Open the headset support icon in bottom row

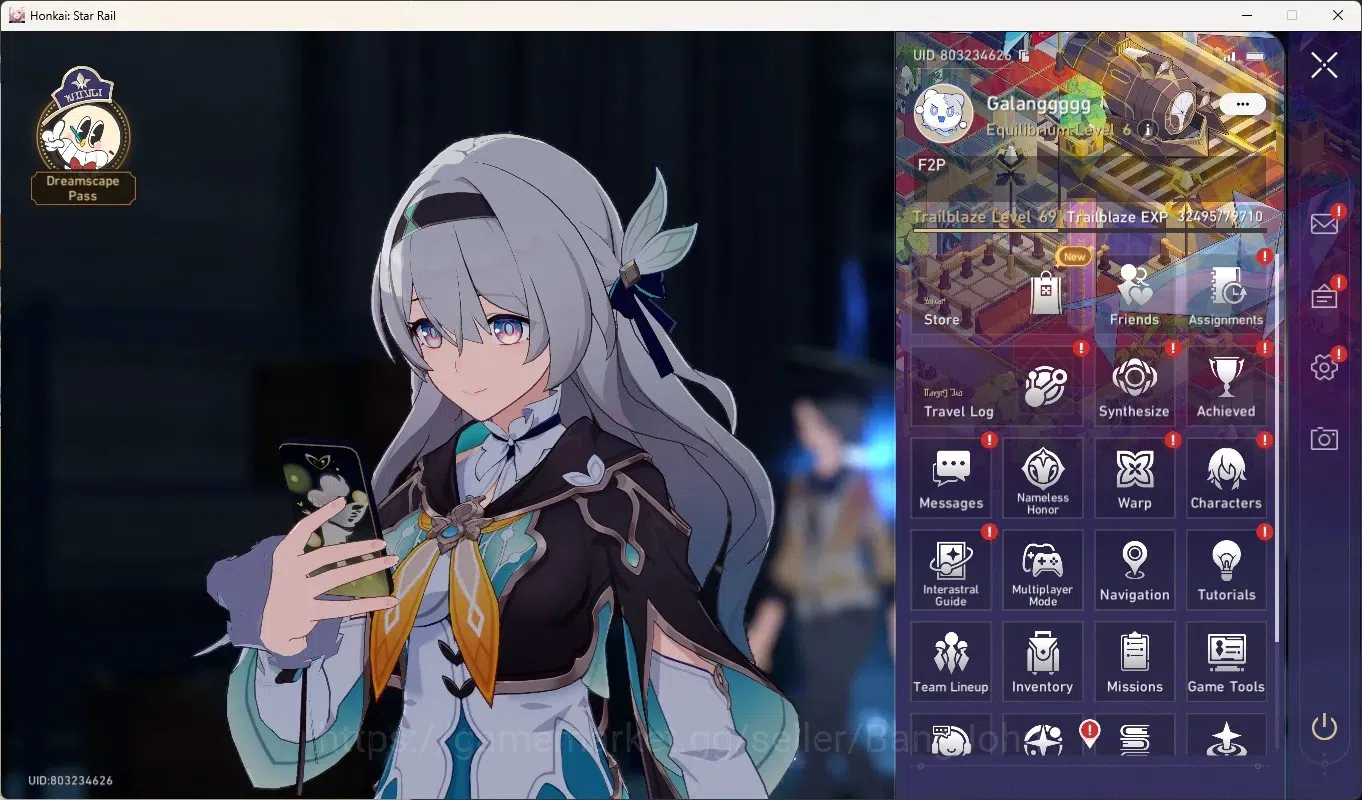point(951,738)
